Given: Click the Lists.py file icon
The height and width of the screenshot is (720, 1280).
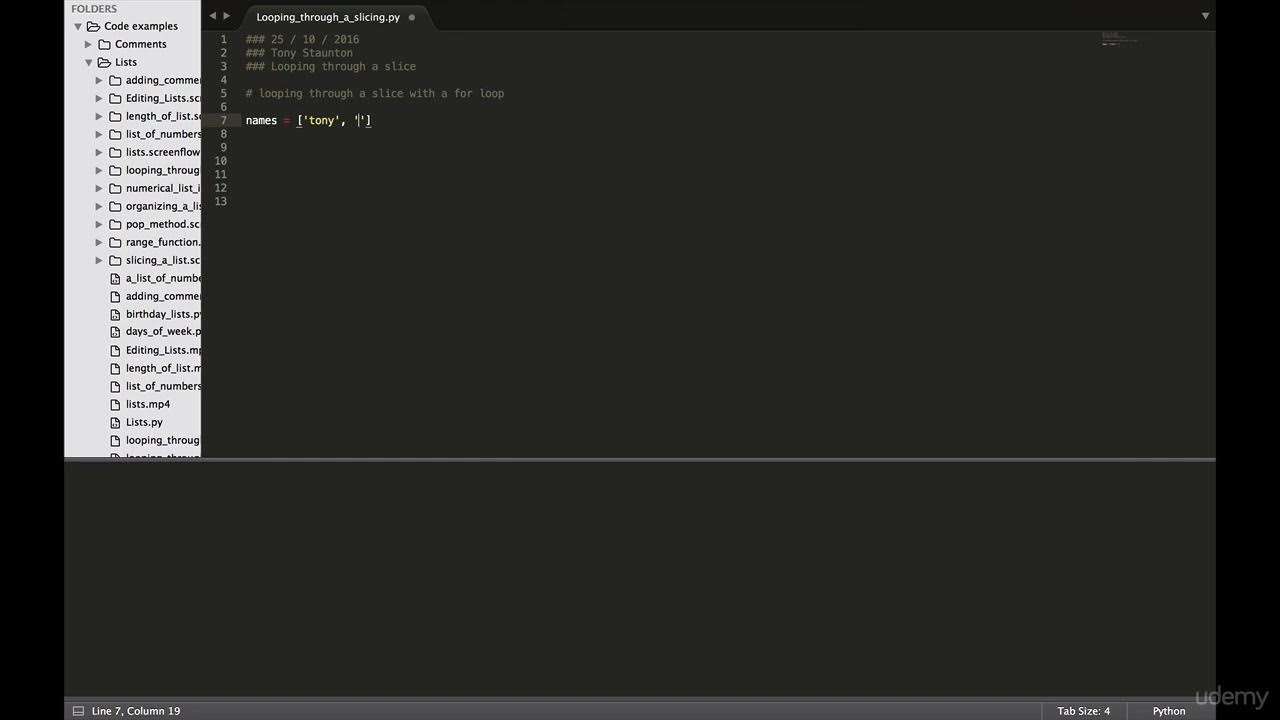Looking at the screenshot, I should [115, 422].
